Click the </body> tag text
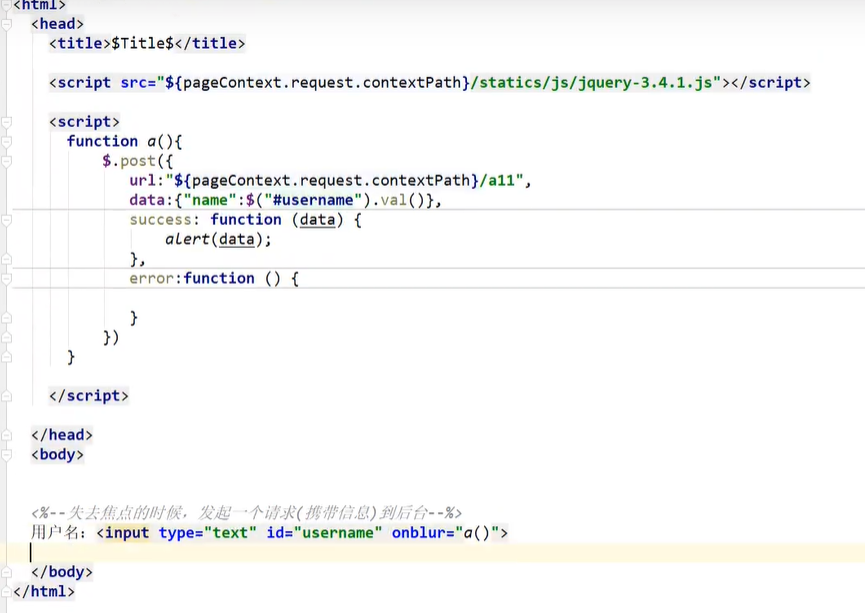This screenshot has width=865, height=613. pyautogui.click(x=62, y=572)
